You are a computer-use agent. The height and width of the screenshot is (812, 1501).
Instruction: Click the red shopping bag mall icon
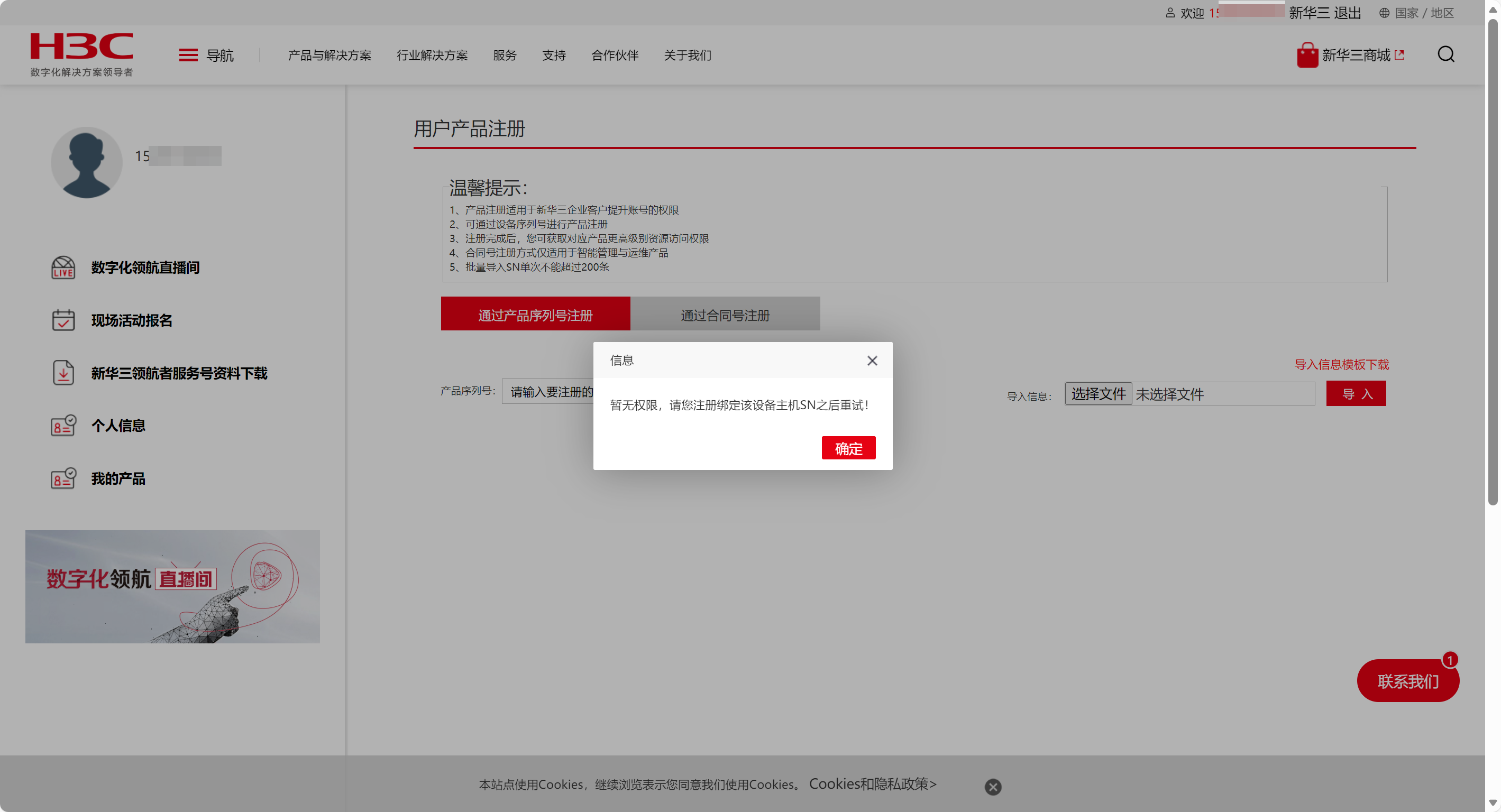coord(1307,56)
